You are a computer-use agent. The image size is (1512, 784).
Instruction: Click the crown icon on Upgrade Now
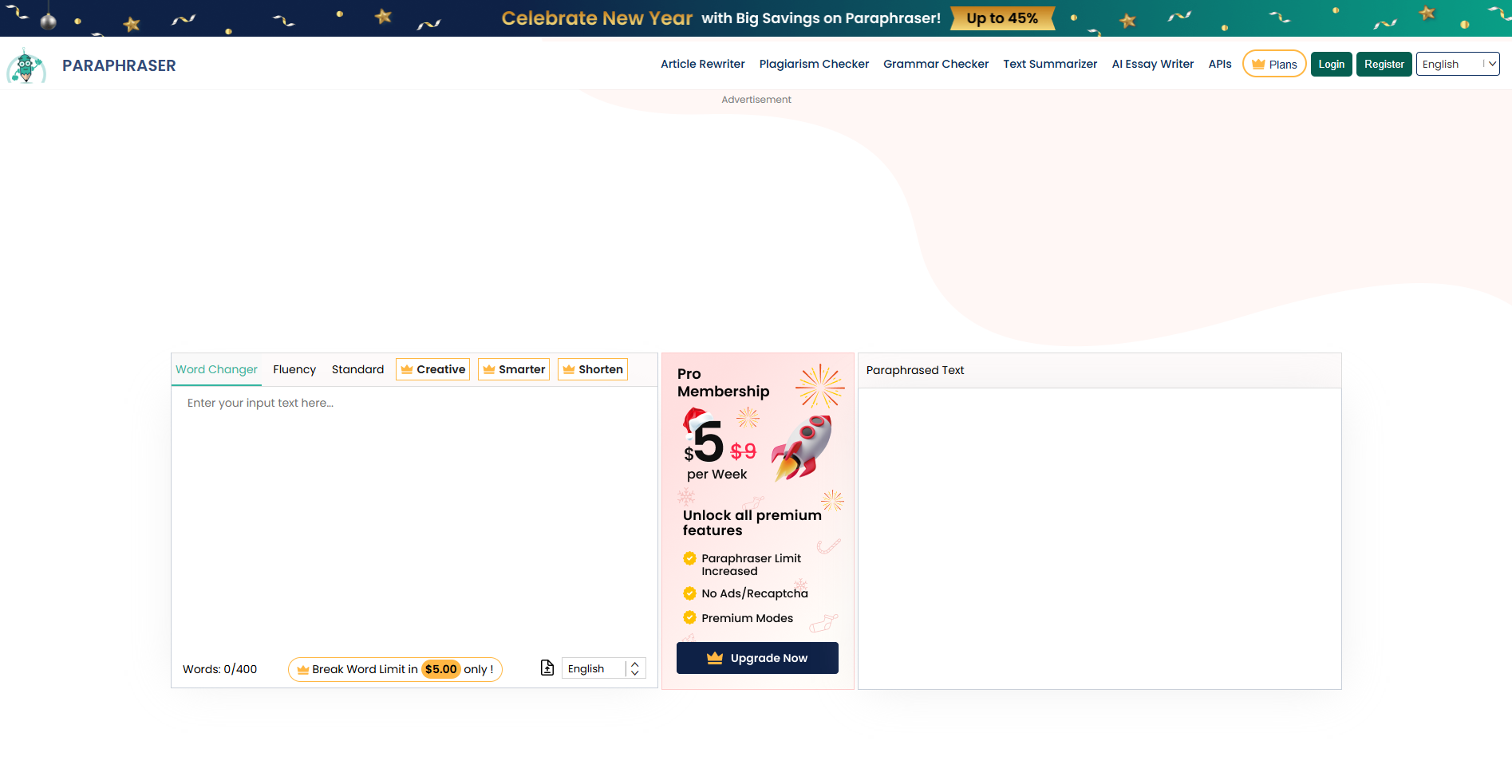[x=715, y=658]
